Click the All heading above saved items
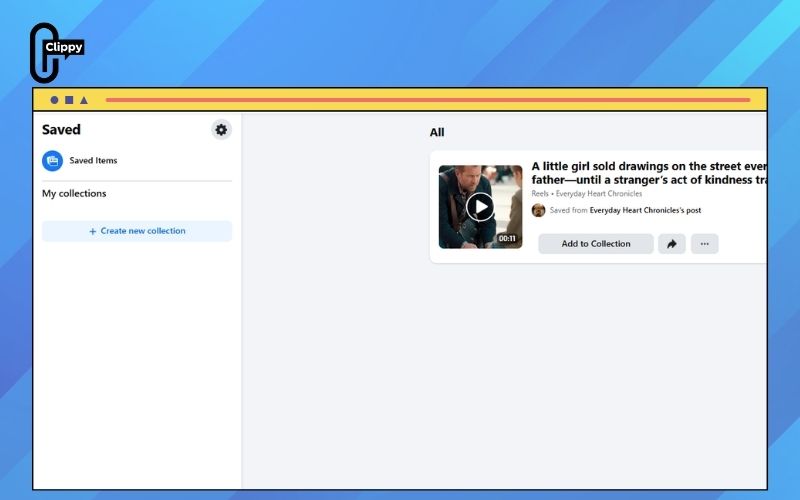Viewport: 800px width, 500px height. [x=437, y=133]
